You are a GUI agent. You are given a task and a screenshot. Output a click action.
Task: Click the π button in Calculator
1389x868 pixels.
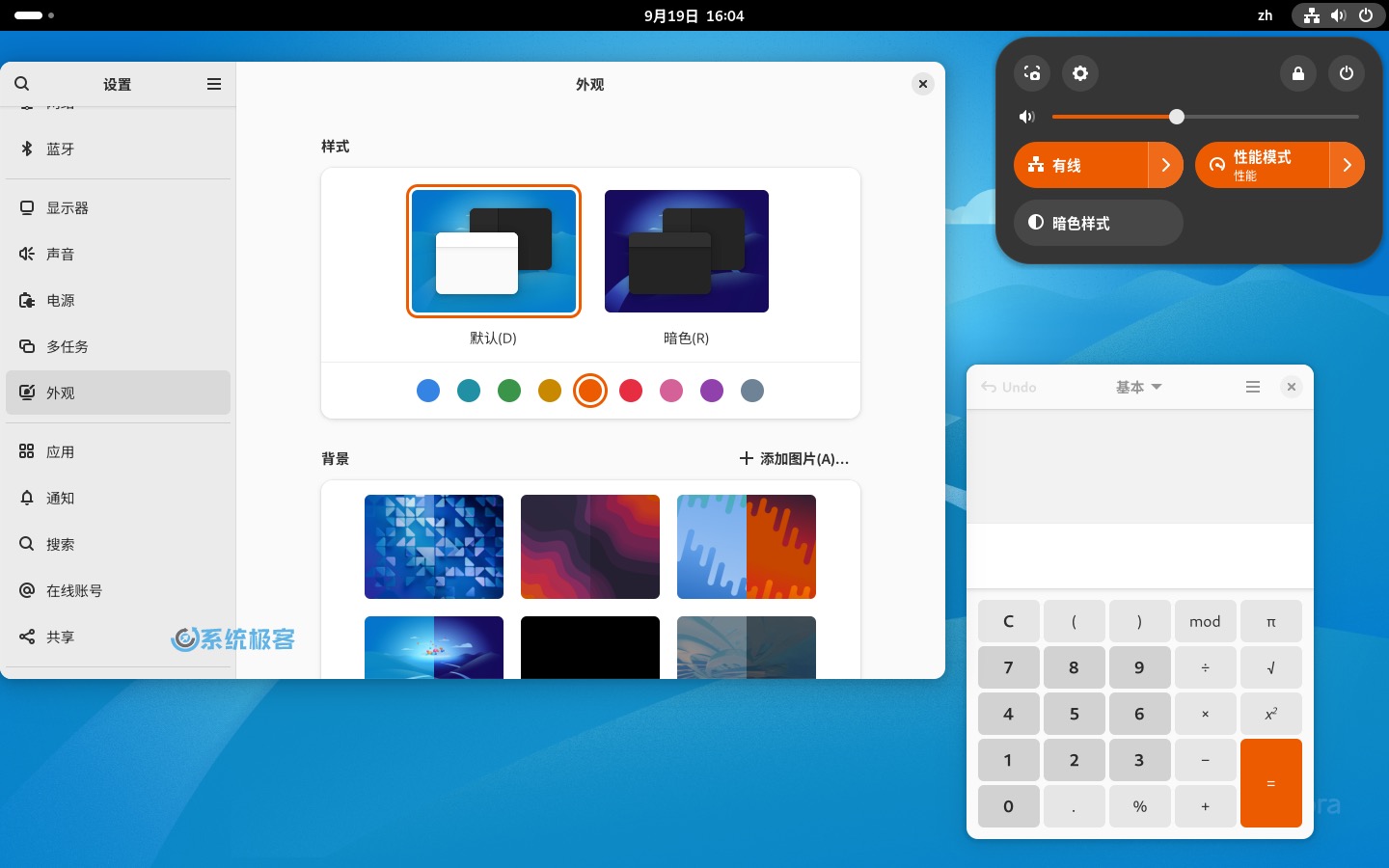click(x=1271, y=621)
